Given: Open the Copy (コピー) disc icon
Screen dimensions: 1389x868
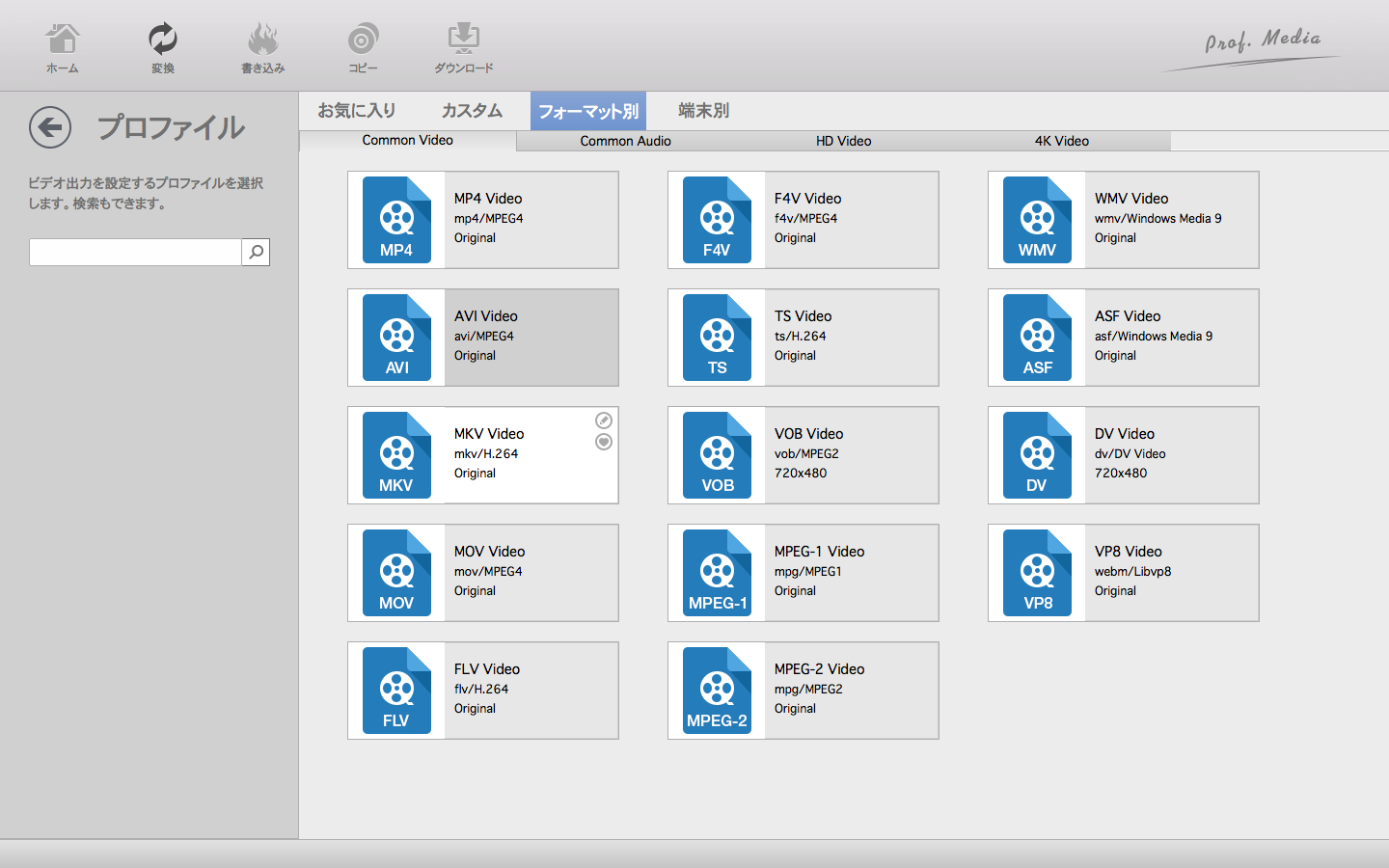Looking at the screenshot, I should click(363, 47).
